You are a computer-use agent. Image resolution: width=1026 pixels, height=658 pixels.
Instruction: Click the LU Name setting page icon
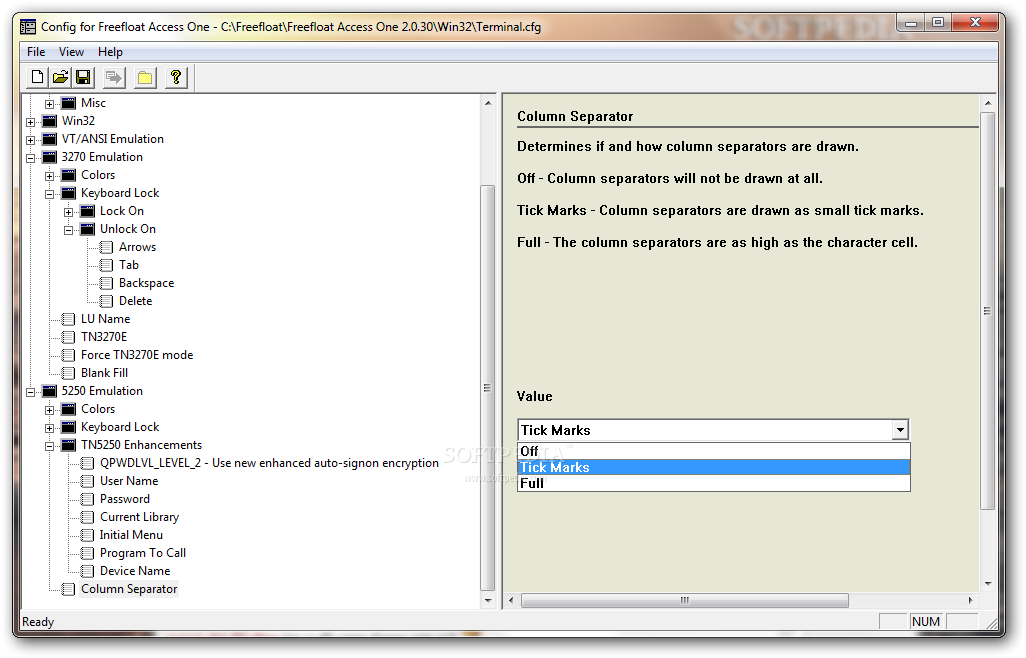coord(69,319)
